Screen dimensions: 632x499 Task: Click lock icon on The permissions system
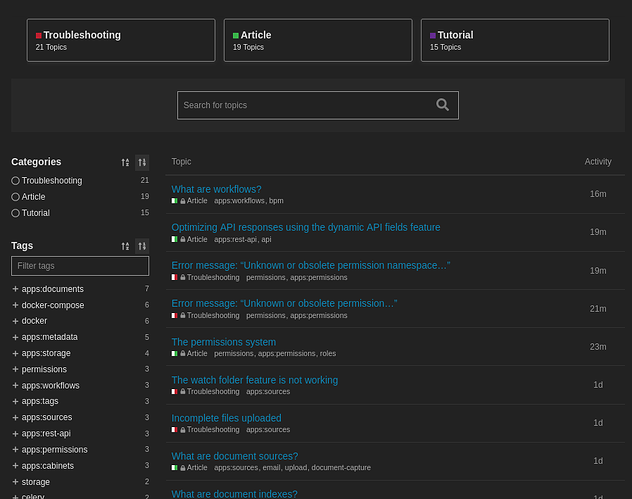[x=183, y=353]
